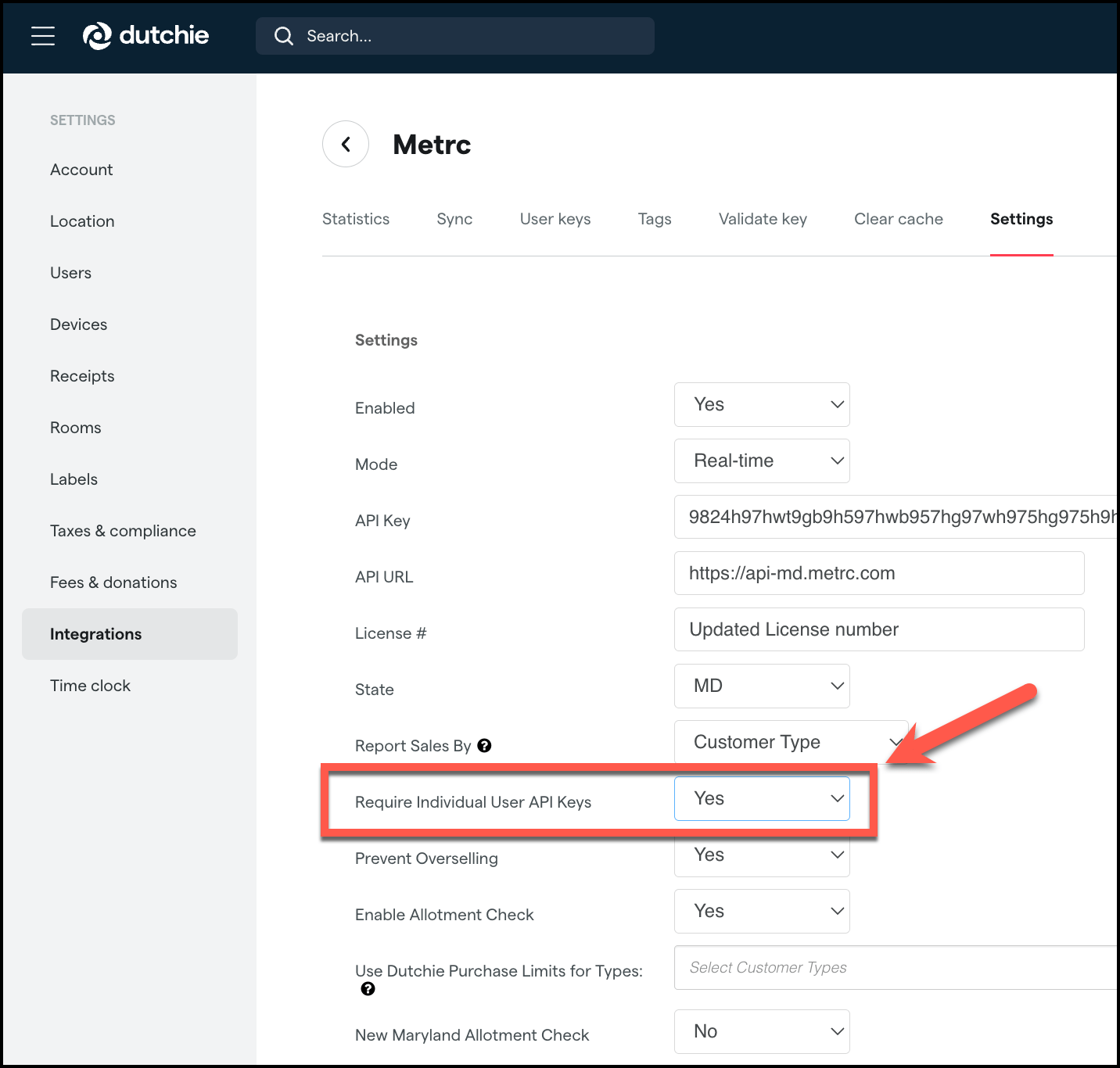
Task: Click the Dutchie logo
Action: [145, 35]
